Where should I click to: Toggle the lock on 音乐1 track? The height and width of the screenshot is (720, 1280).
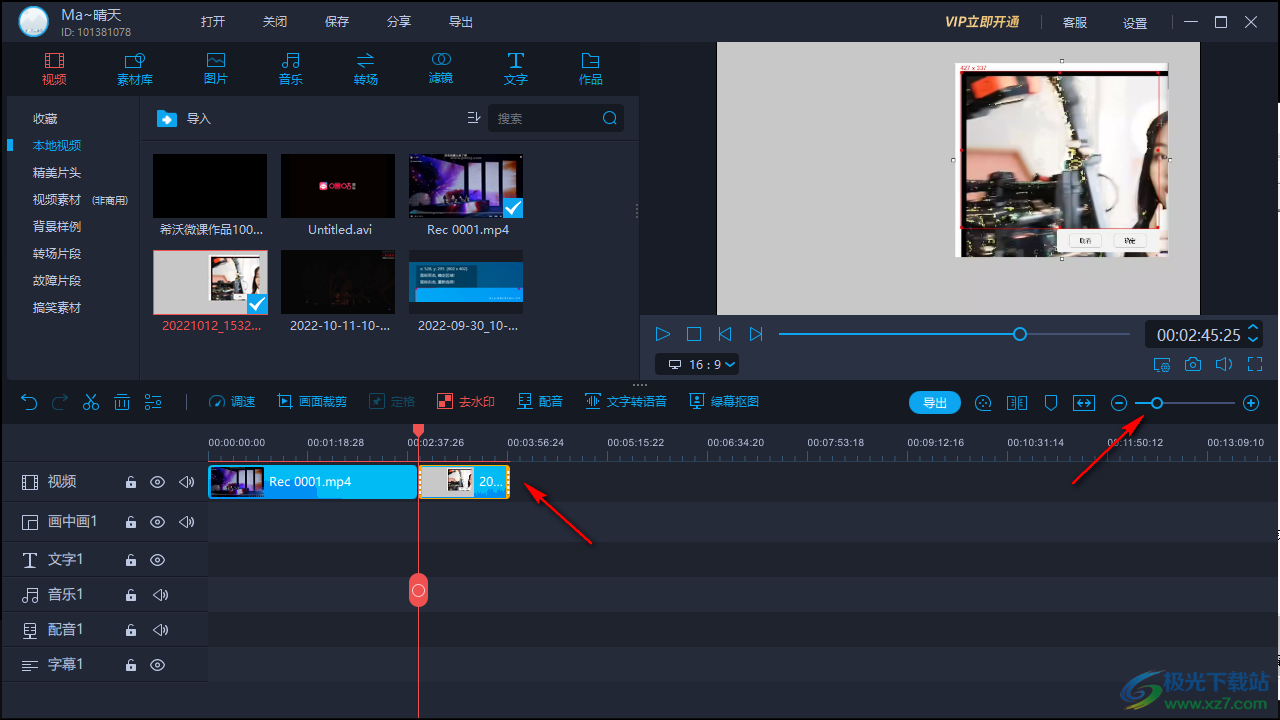coord(130,595)
